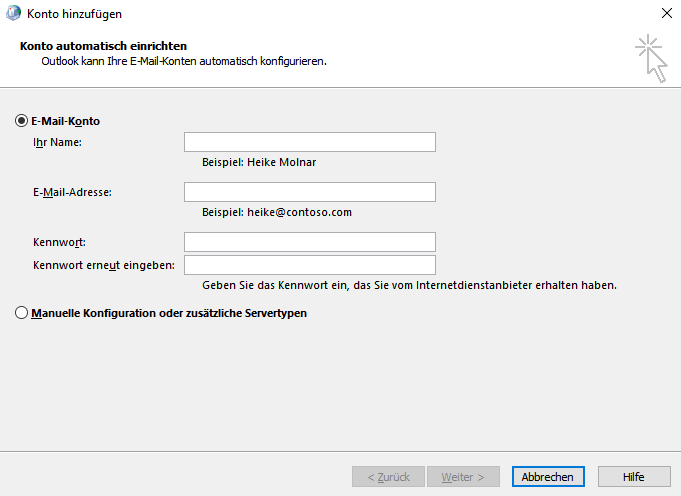The image size is (681, 496).
Task: Click the password hint about Internetdienstanbieter
Action: [x=409, y=285]
